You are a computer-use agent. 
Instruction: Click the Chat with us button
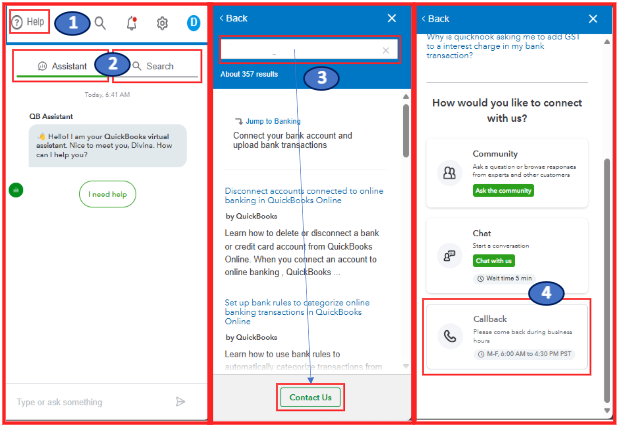(493, 260)
